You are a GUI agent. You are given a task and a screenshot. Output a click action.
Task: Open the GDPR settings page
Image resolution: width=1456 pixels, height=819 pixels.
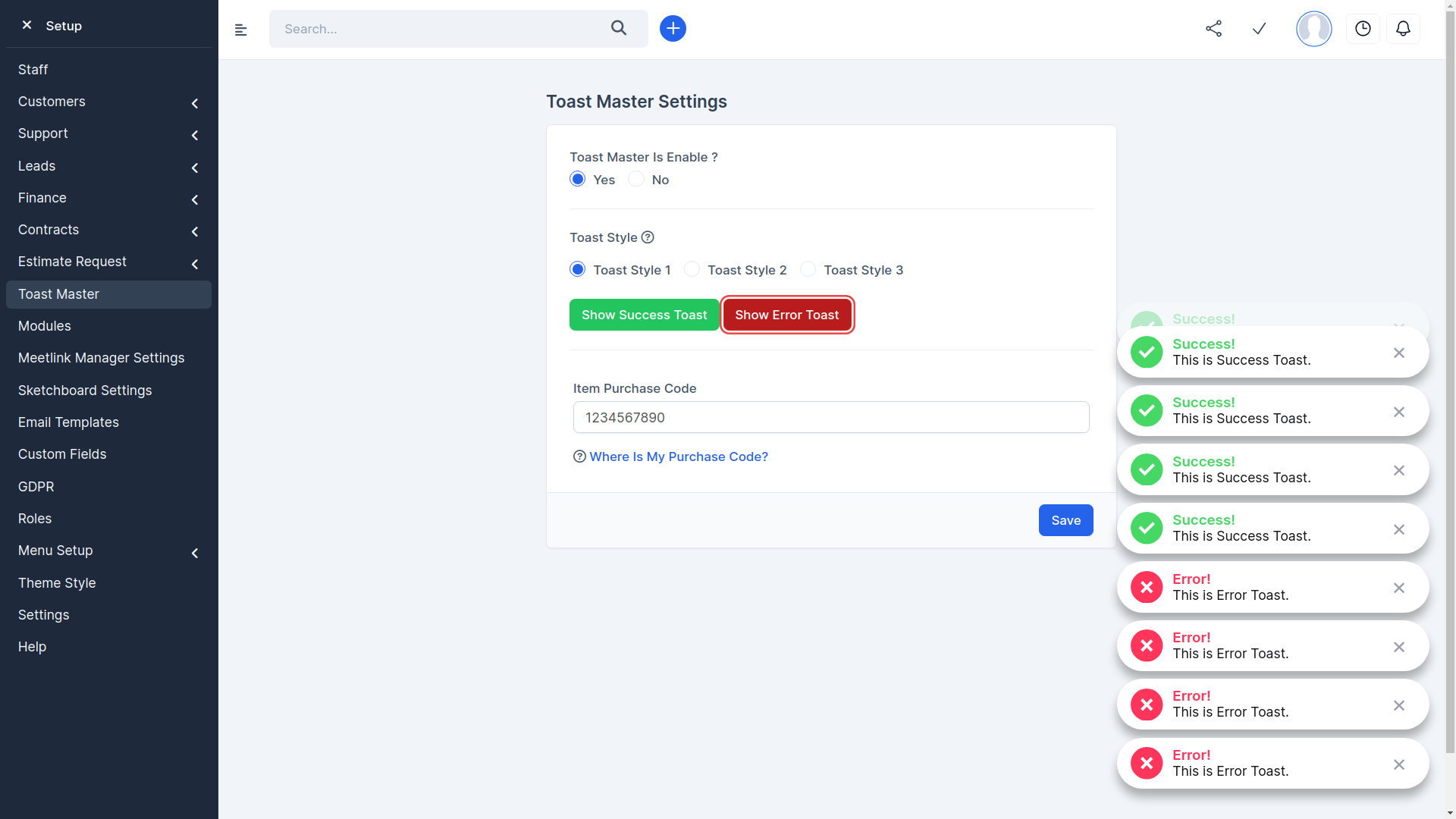(x=36, y=486)
